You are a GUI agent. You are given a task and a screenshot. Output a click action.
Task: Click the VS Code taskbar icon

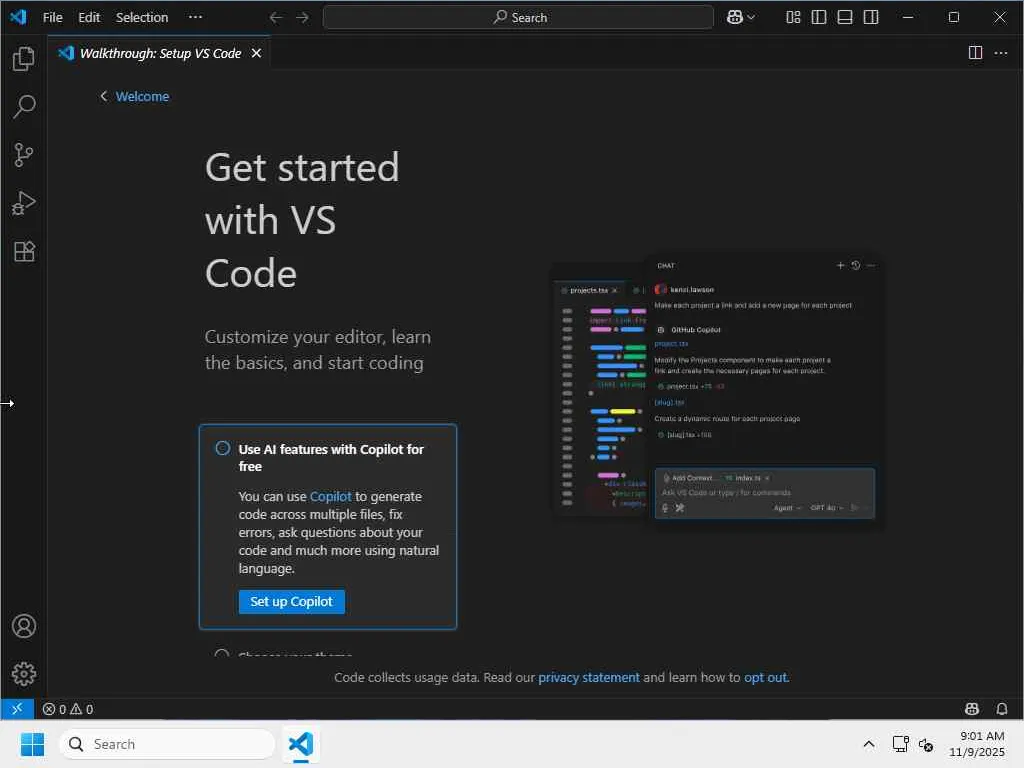pos(301,744)
